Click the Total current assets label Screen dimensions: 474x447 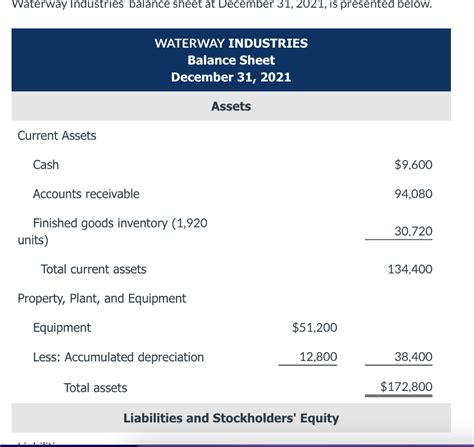point(93,269)
